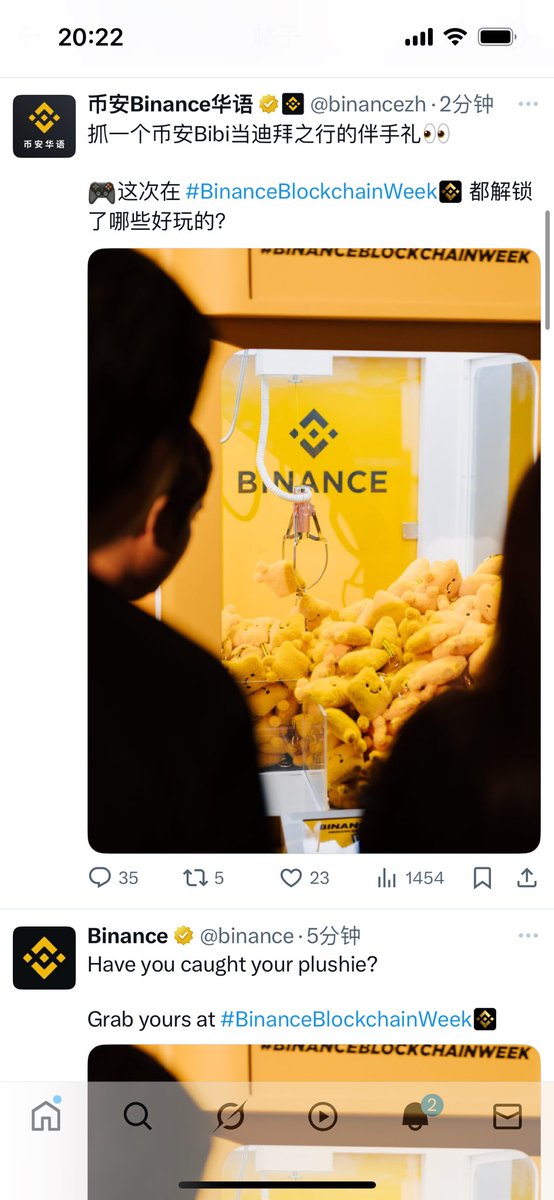Open the Messages envelope icon
Image resolution: width=554 pixels, height=1200 pixels.
pyautogui.click(x=507, y=1116)
